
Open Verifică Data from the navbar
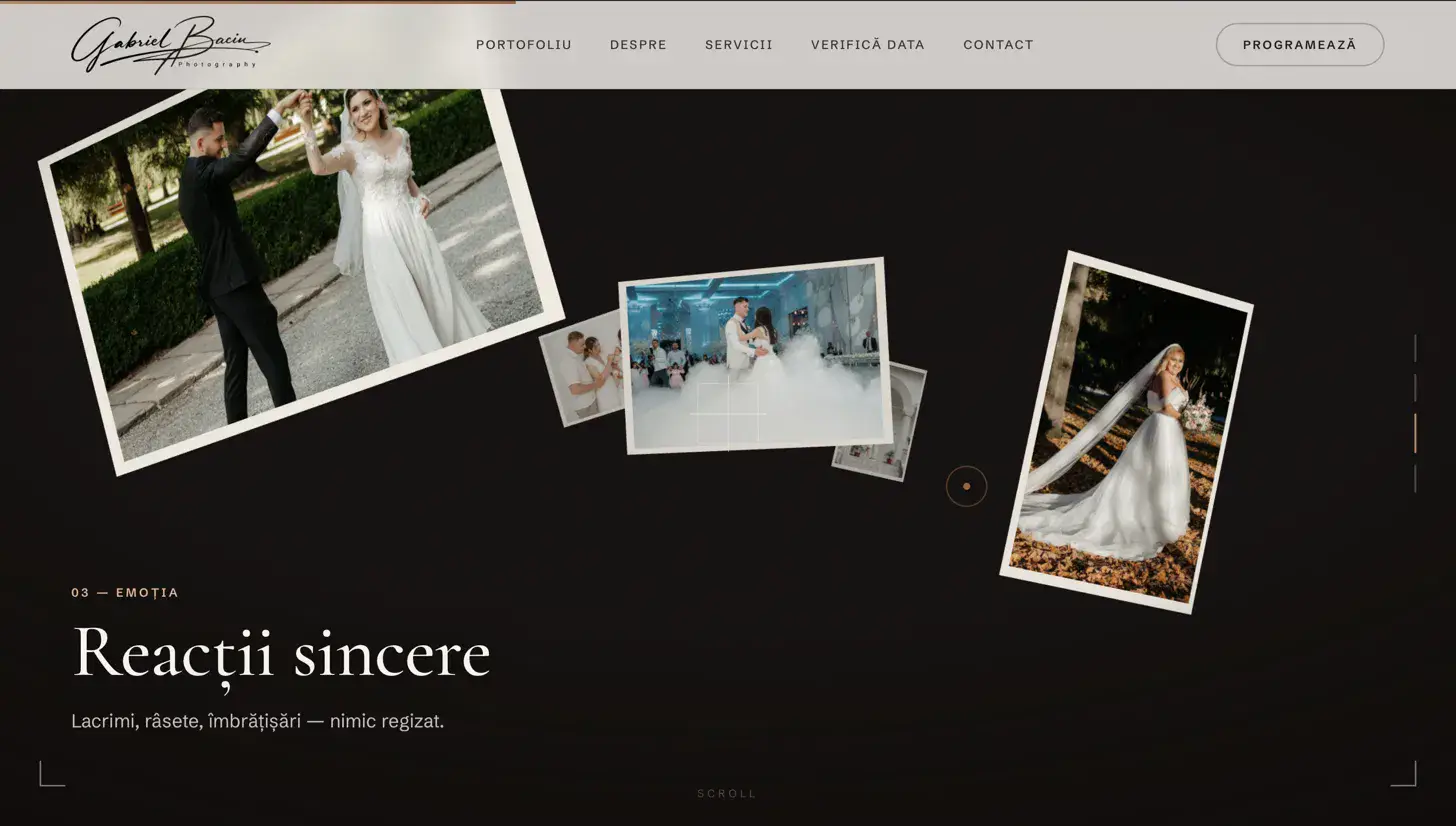pos(868,45)
